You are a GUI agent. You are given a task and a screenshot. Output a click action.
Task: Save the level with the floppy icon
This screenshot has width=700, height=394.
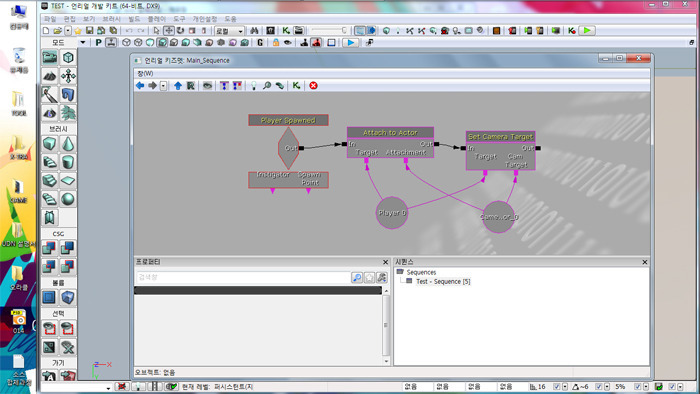click(90, 30)
